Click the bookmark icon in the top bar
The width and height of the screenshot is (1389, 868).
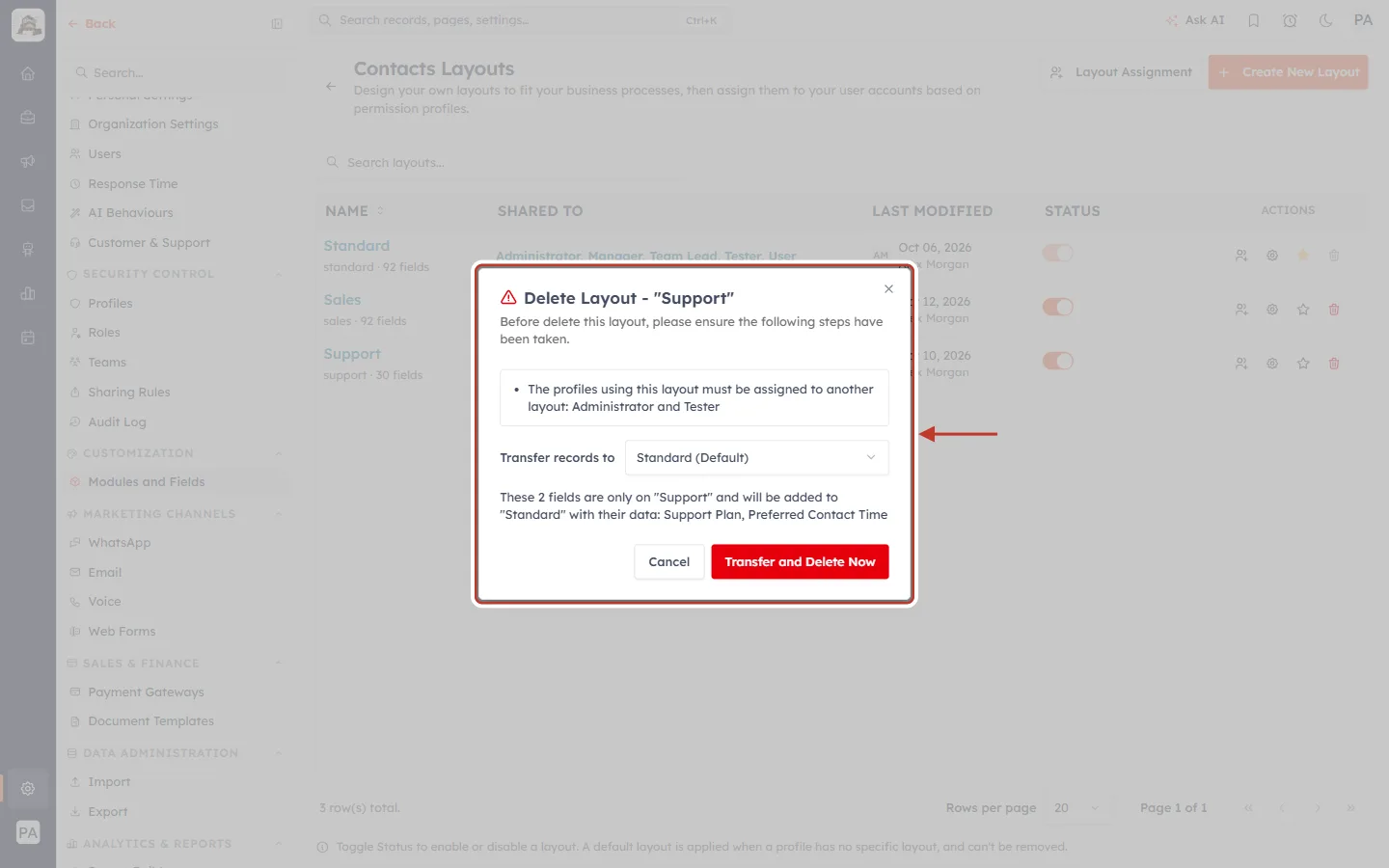pos(1253,20)
